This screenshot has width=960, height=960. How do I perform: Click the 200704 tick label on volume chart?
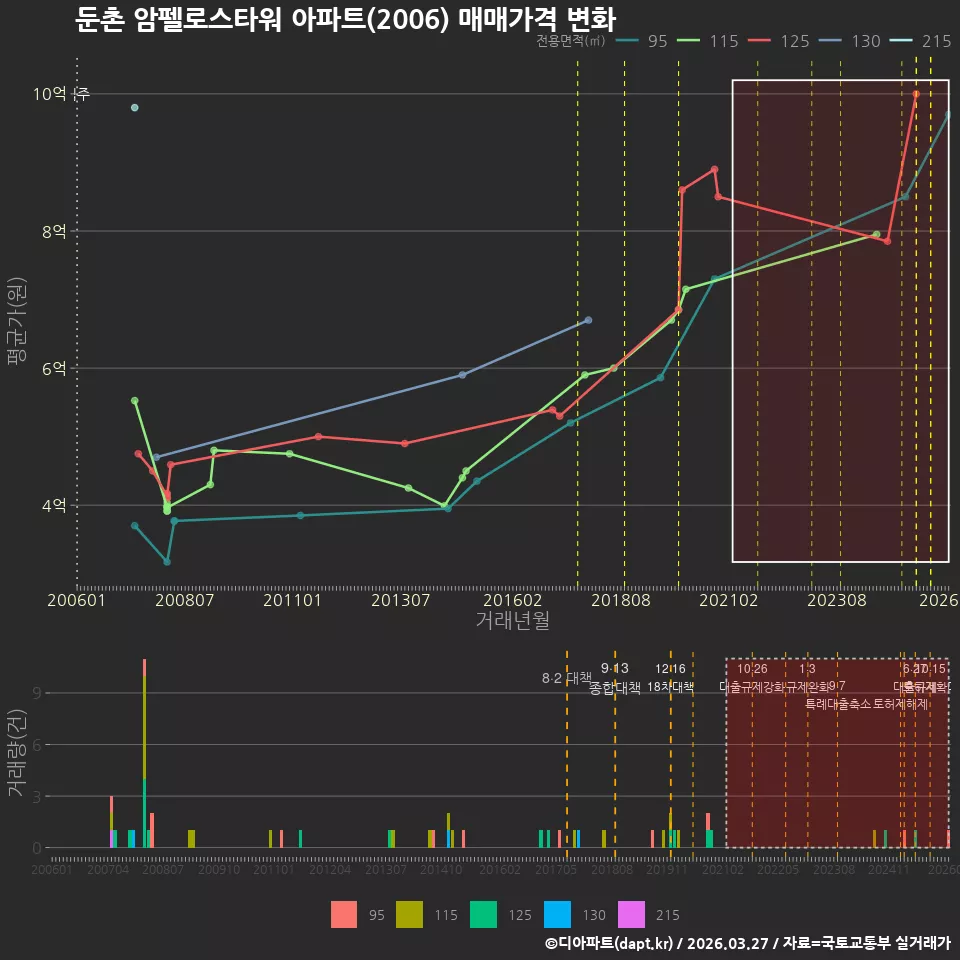(x=108, y=869)
